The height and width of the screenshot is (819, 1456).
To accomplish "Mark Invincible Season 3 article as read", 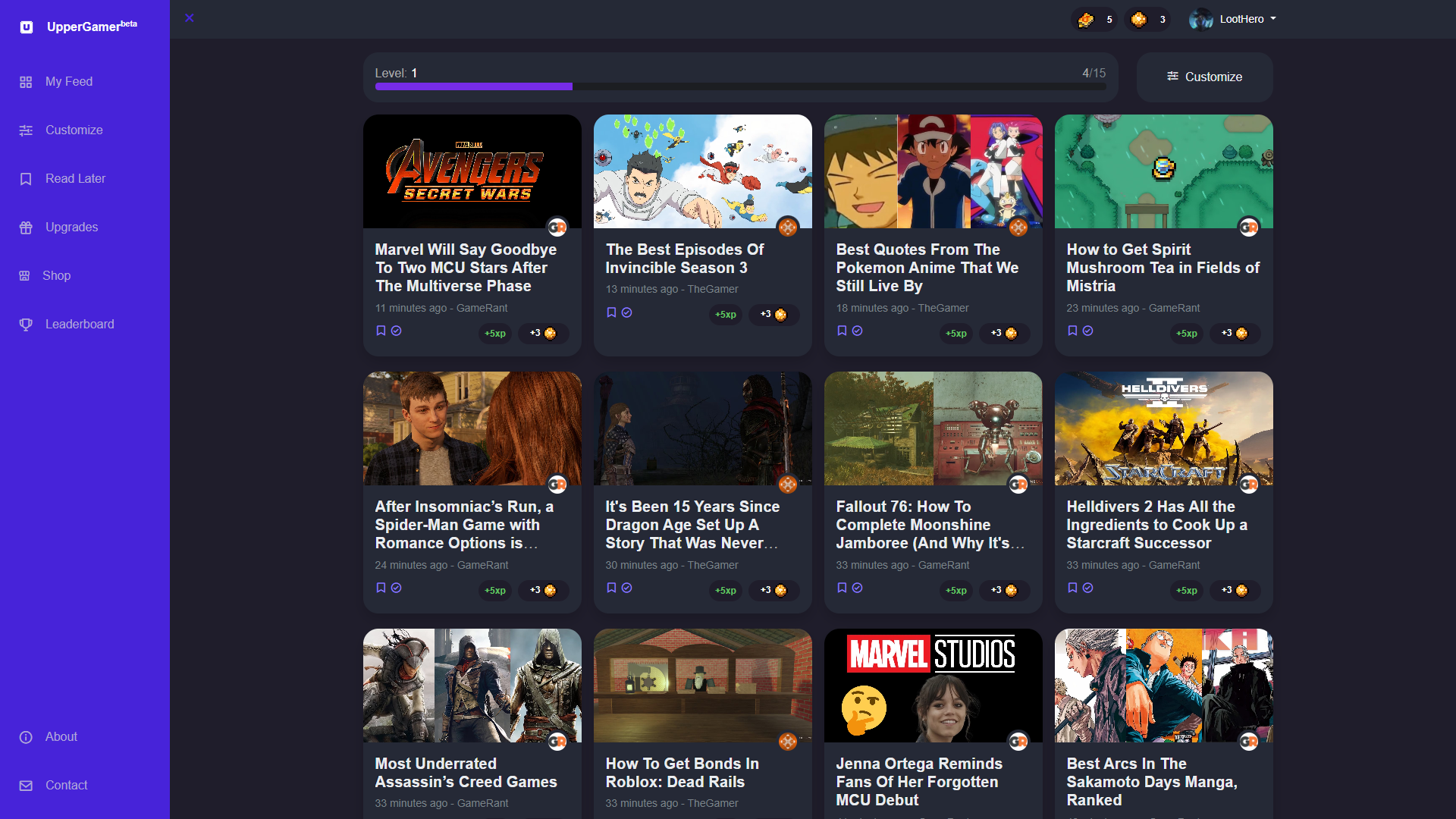I will click(x=627, y=312).
